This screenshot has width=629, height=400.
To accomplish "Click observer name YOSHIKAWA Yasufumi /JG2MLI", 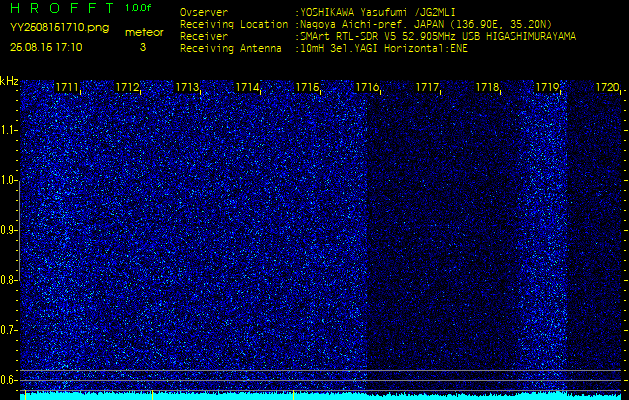I will pos(378,12).
